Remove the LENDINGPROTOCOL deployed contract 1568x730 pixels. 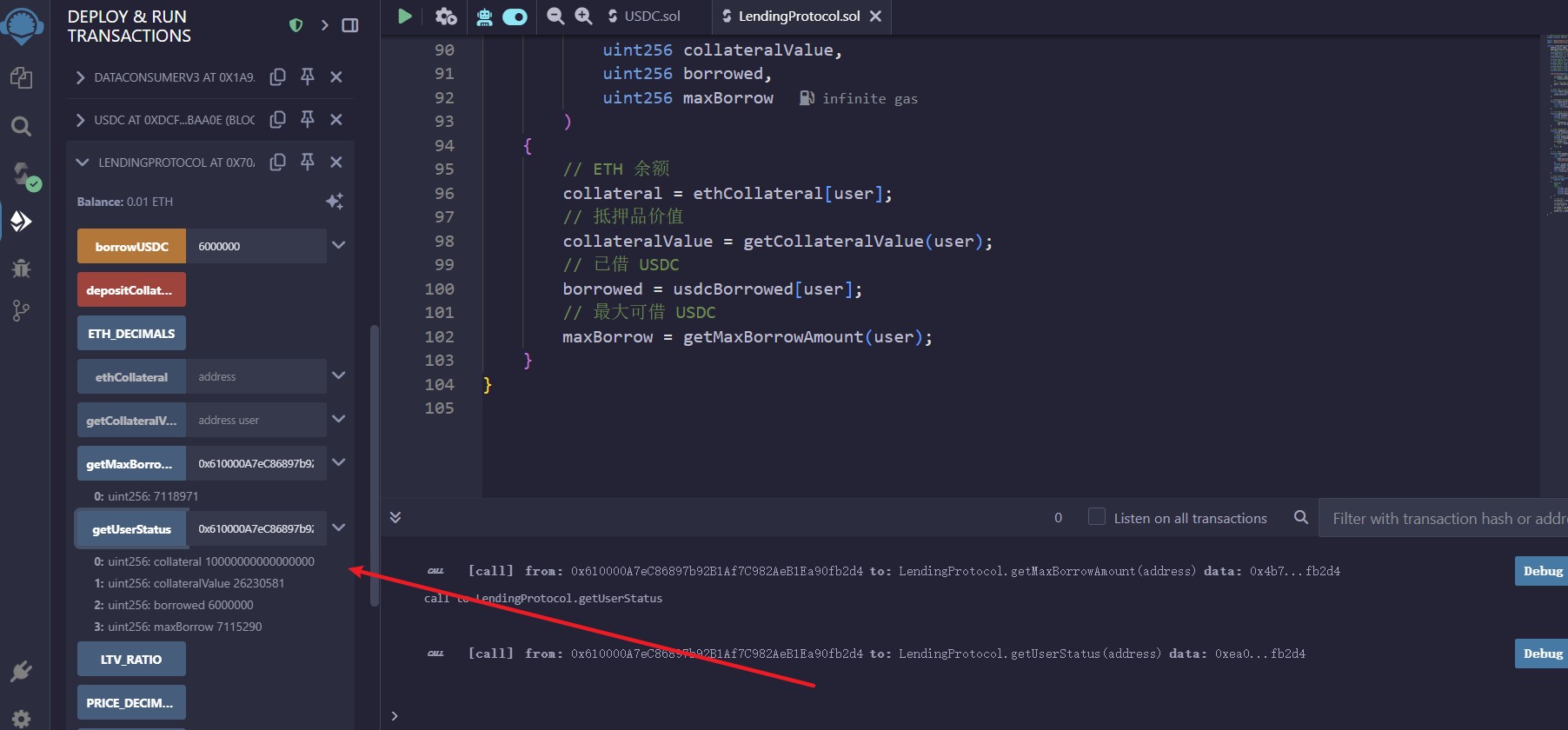pos(336,162)
